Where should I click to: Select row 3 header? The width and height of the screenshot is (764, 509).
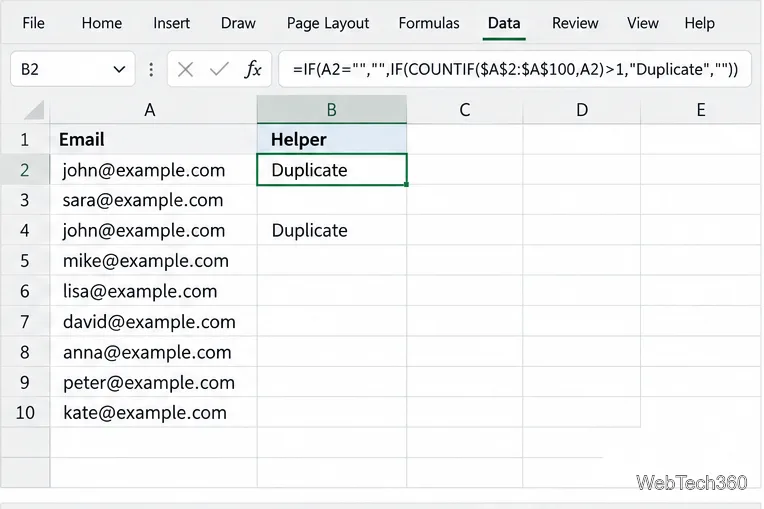tap(25, 200)
